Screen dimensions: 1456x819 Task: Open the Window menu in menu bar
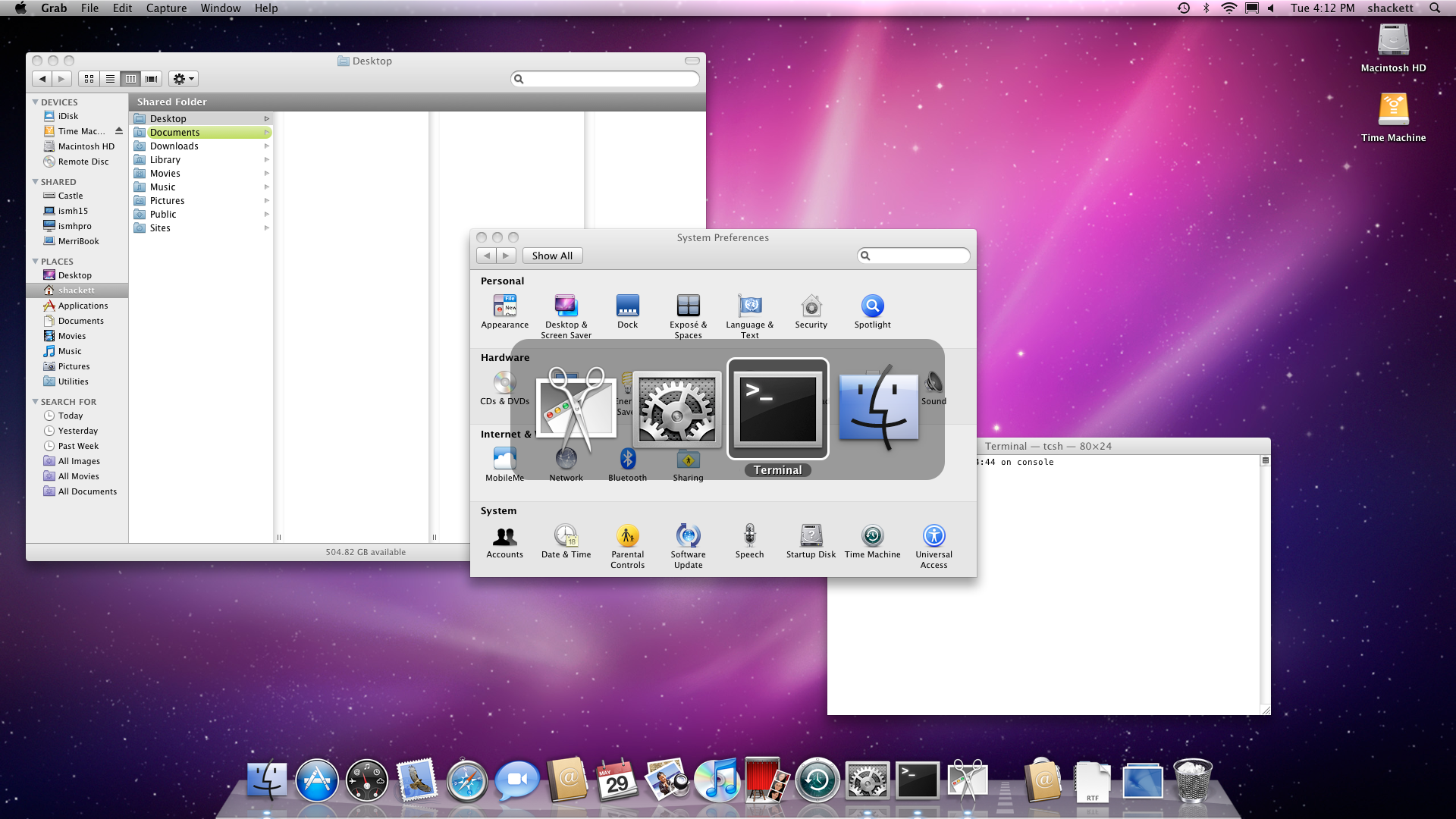pos(220,8)
